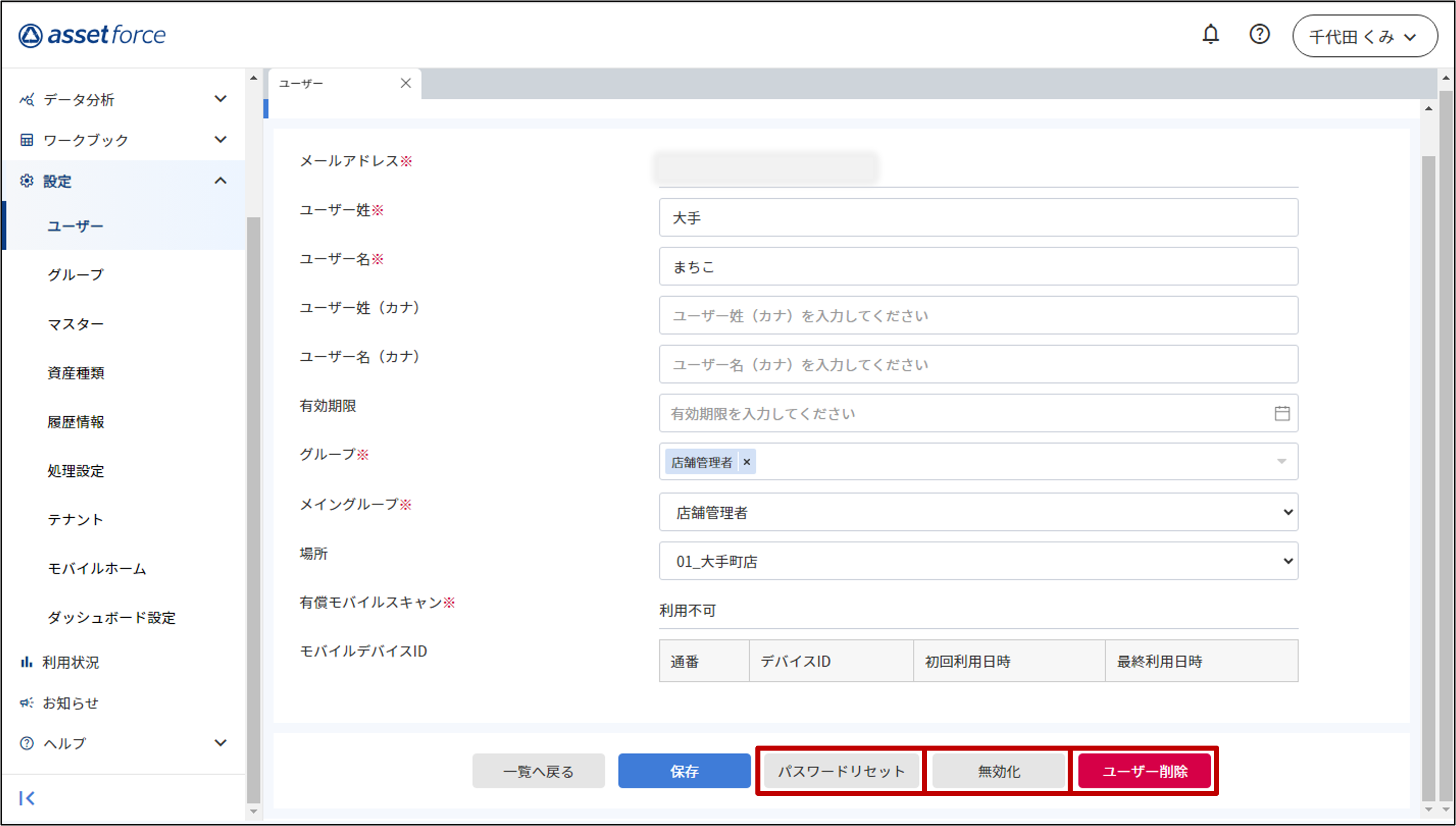This screenshot has width=1456, height=826.
Task: Open お知らせ from the sidebar
Action: pyautogui.click(x=71, y=703)
